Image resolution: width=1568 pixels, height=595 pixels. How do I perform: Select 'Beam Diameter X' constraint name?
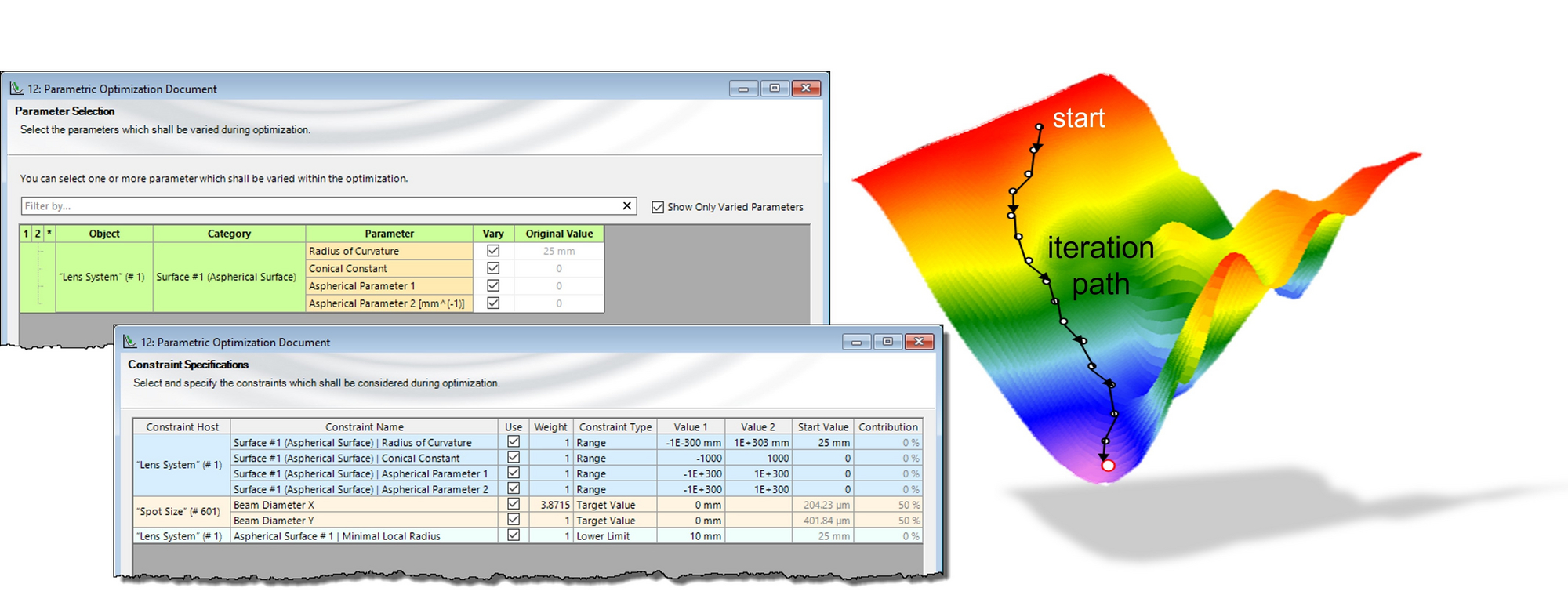tap(365, 505)
